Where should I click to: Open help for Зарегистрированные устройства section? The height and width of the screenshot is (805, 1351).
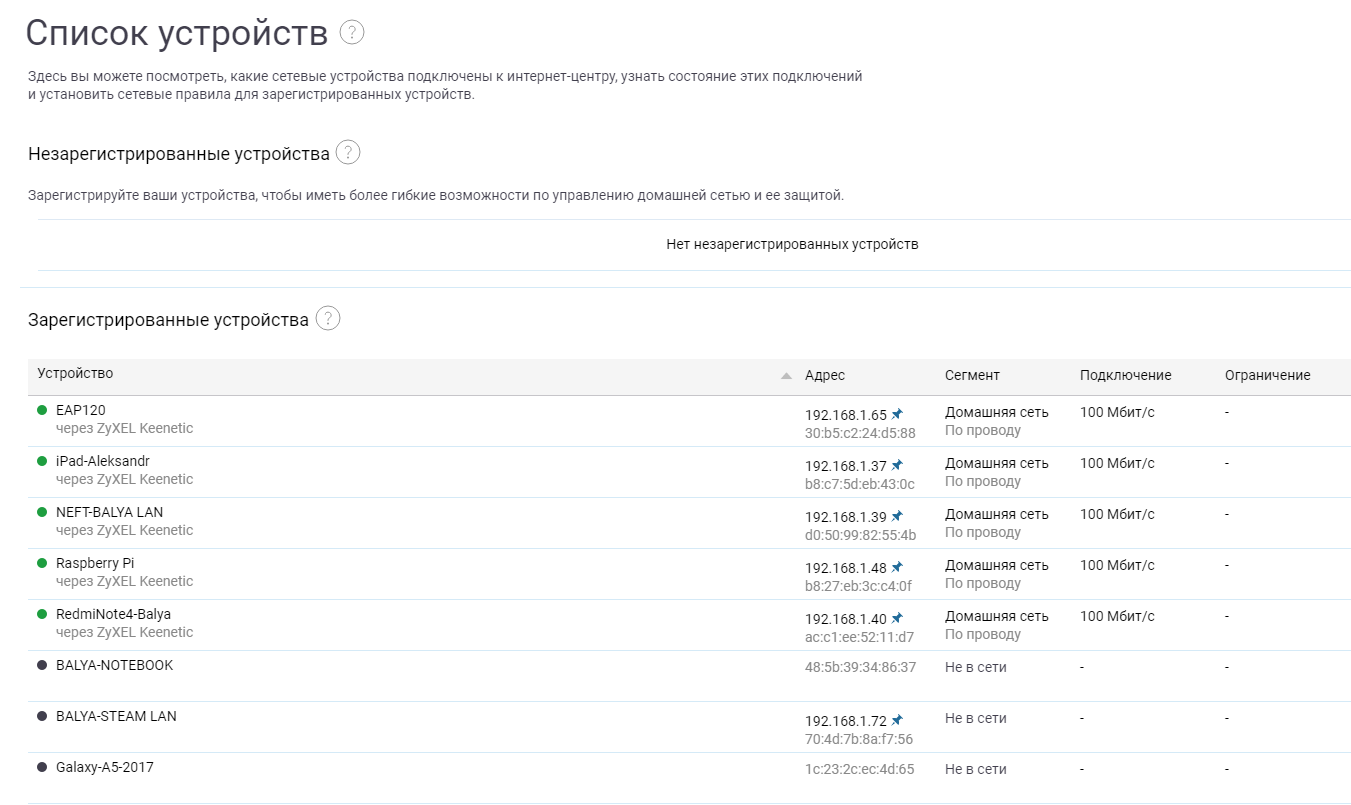click(327, 319)
